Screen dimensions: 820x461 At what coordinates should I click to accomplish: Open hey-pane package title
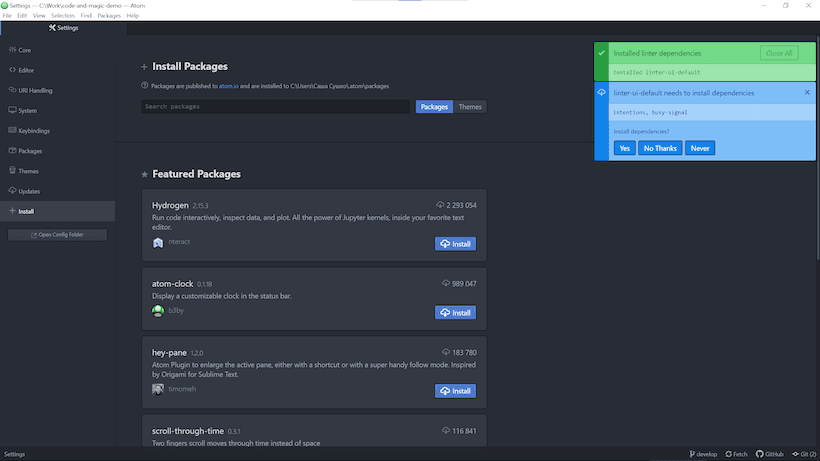tap(169, 353)
